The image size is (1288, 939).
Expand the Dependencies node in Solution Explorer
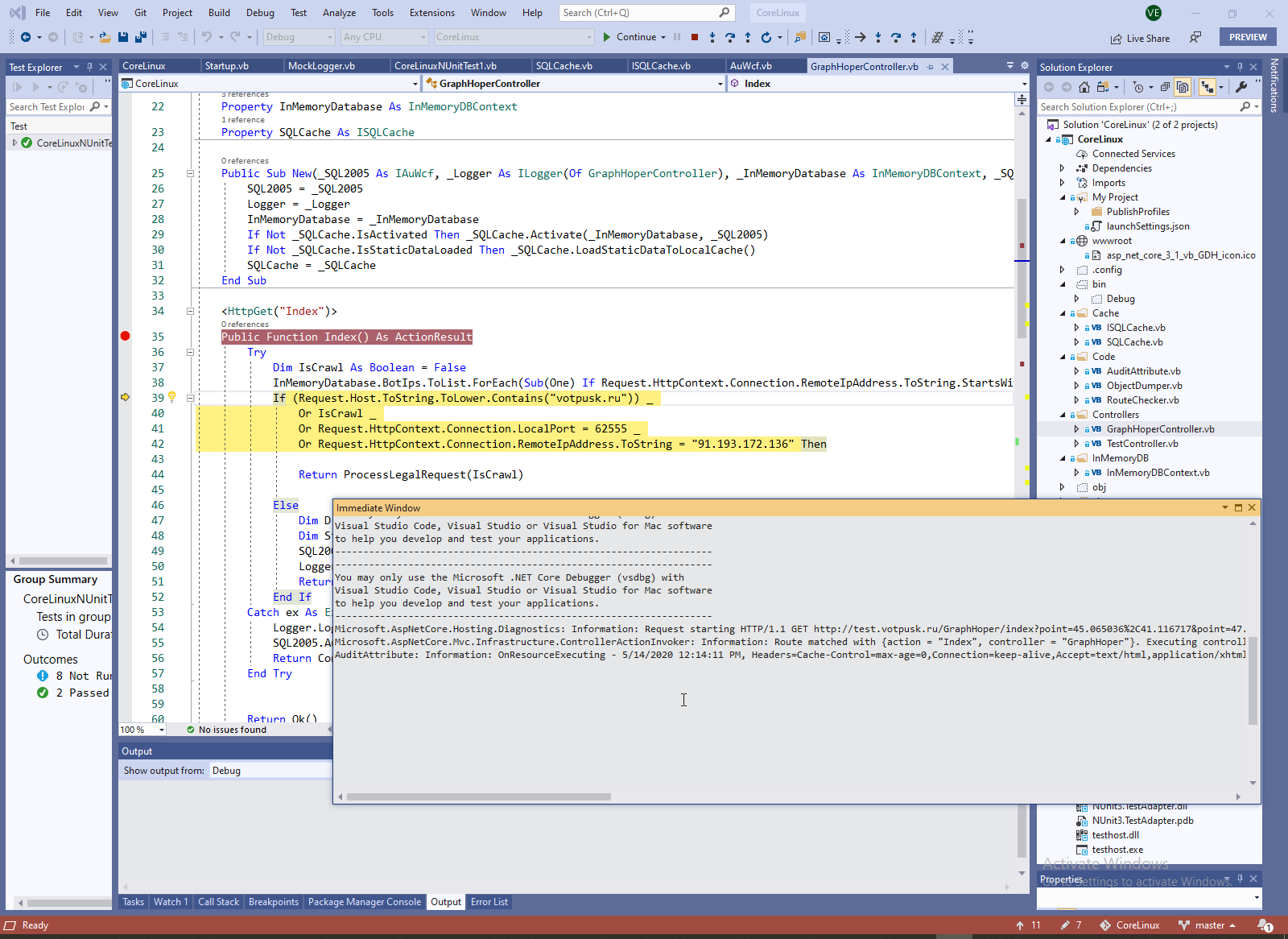1063,168
